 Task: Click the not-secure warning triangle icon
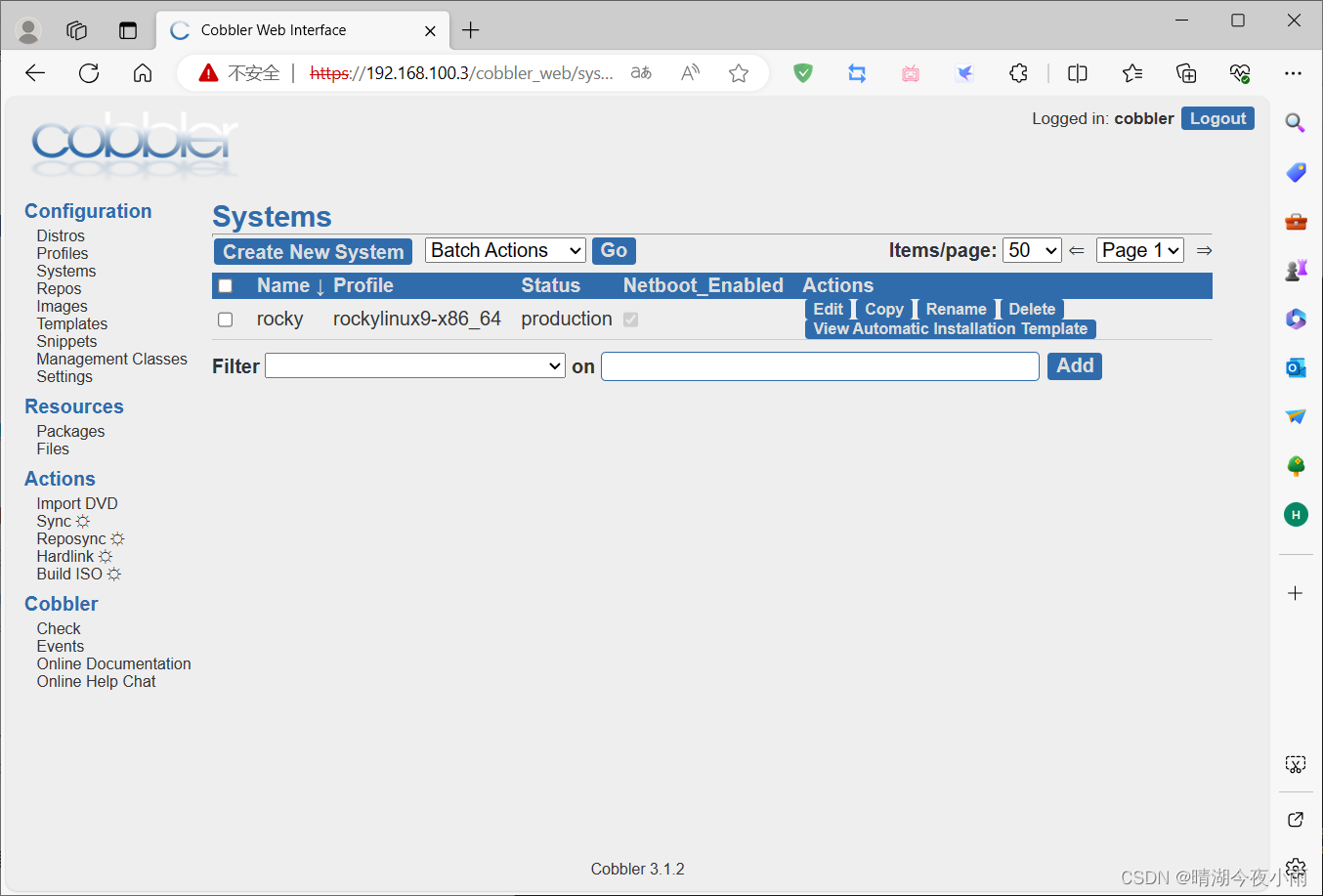[208, 73]
